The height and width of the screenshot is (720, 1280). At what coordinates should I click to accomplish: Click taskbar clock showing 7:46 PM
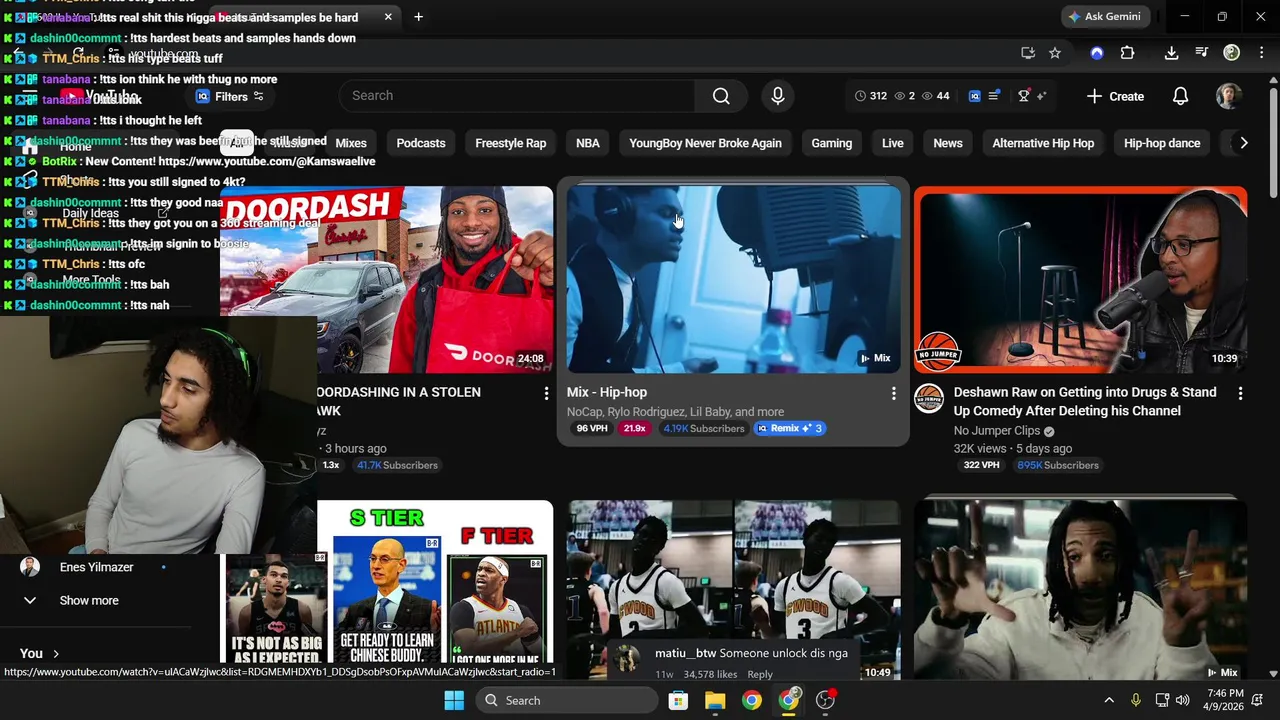click(1225, 700)
